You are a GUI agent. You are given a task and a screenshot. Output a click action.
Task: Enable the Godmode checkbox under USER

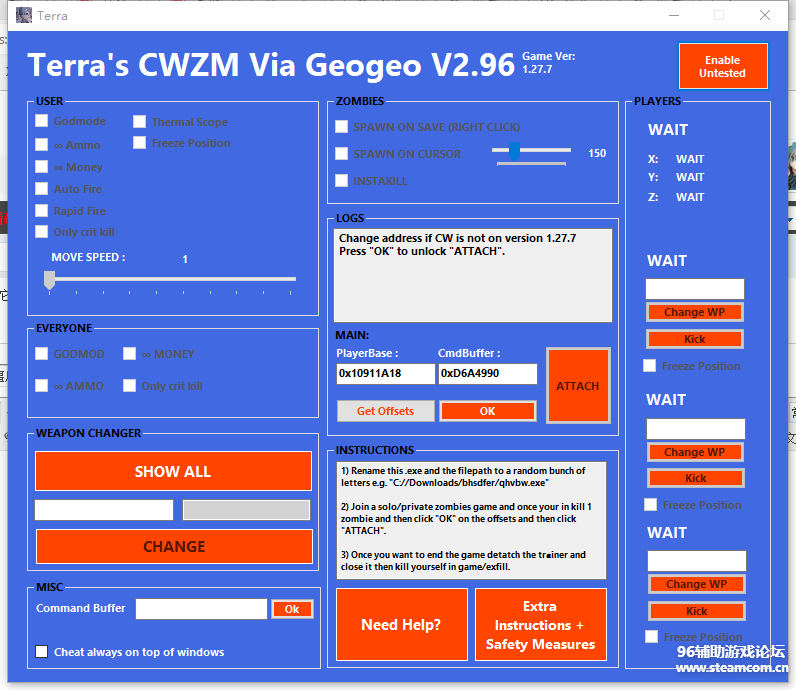(42, 121)
